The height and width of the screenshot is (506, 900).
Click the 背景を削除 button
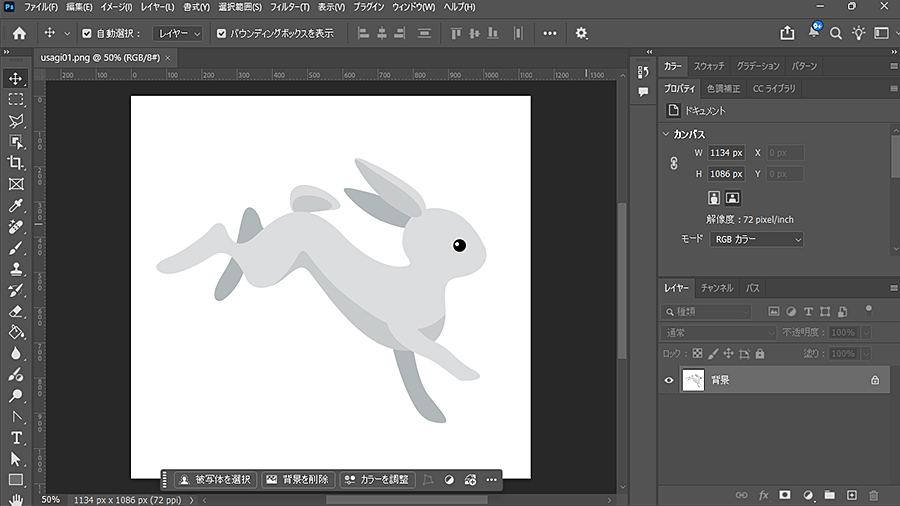click(x=297, y=480)
